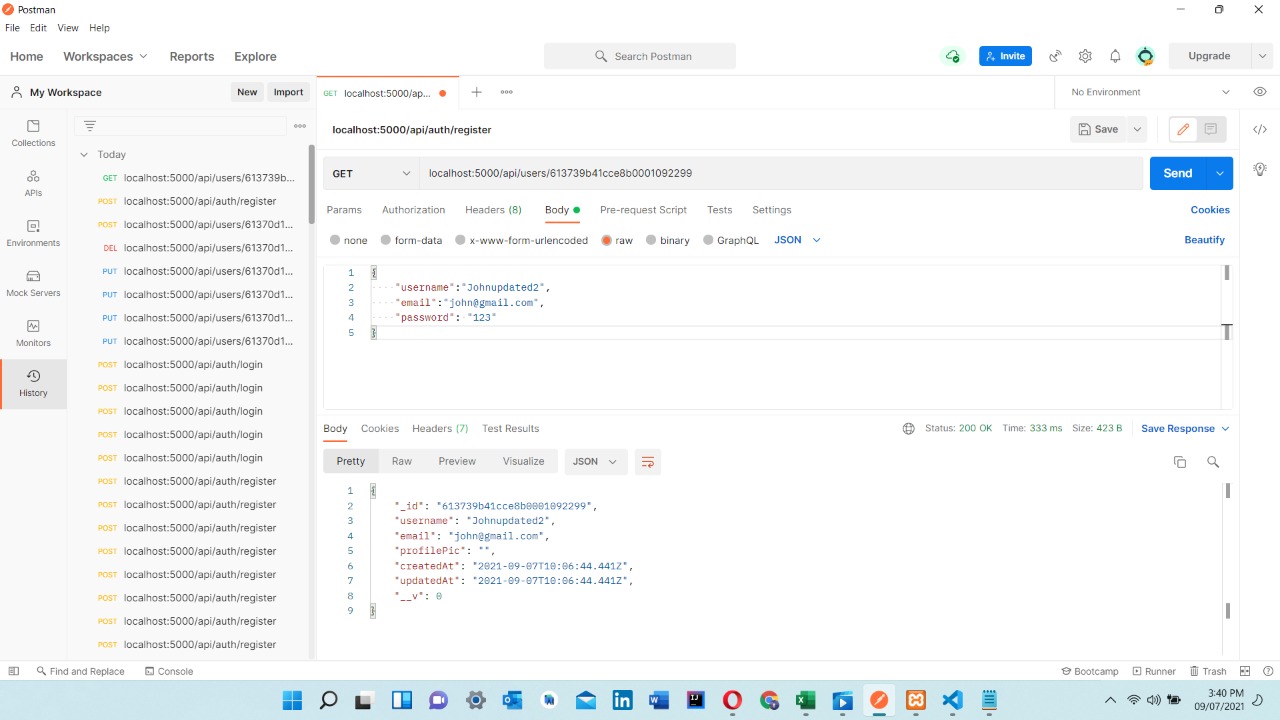Select the binary body type
Image resolution: width=1280 pixels, height=720 pixels.
667,240
